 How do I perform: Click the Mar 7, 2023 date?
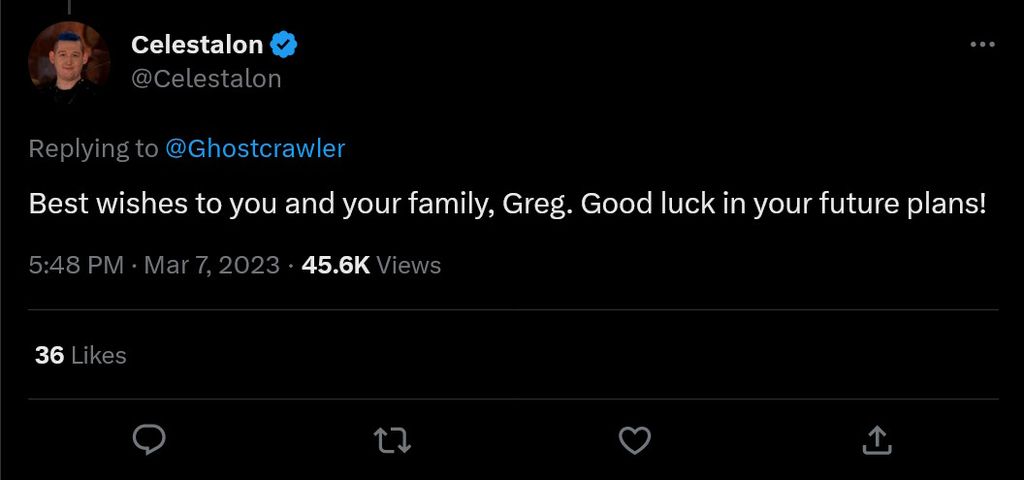[212, 265]
